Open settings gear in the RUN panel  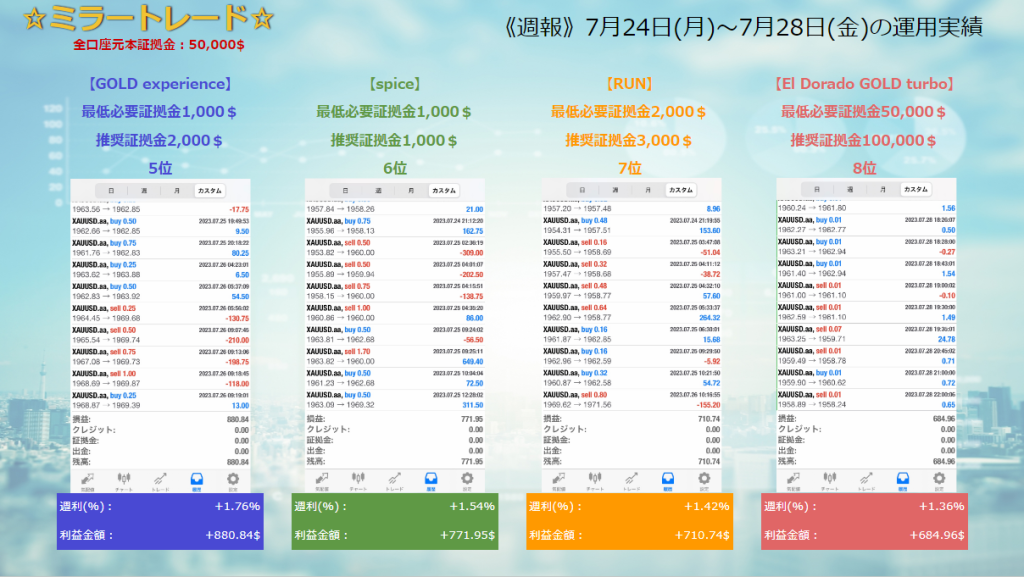click(701, 480)
